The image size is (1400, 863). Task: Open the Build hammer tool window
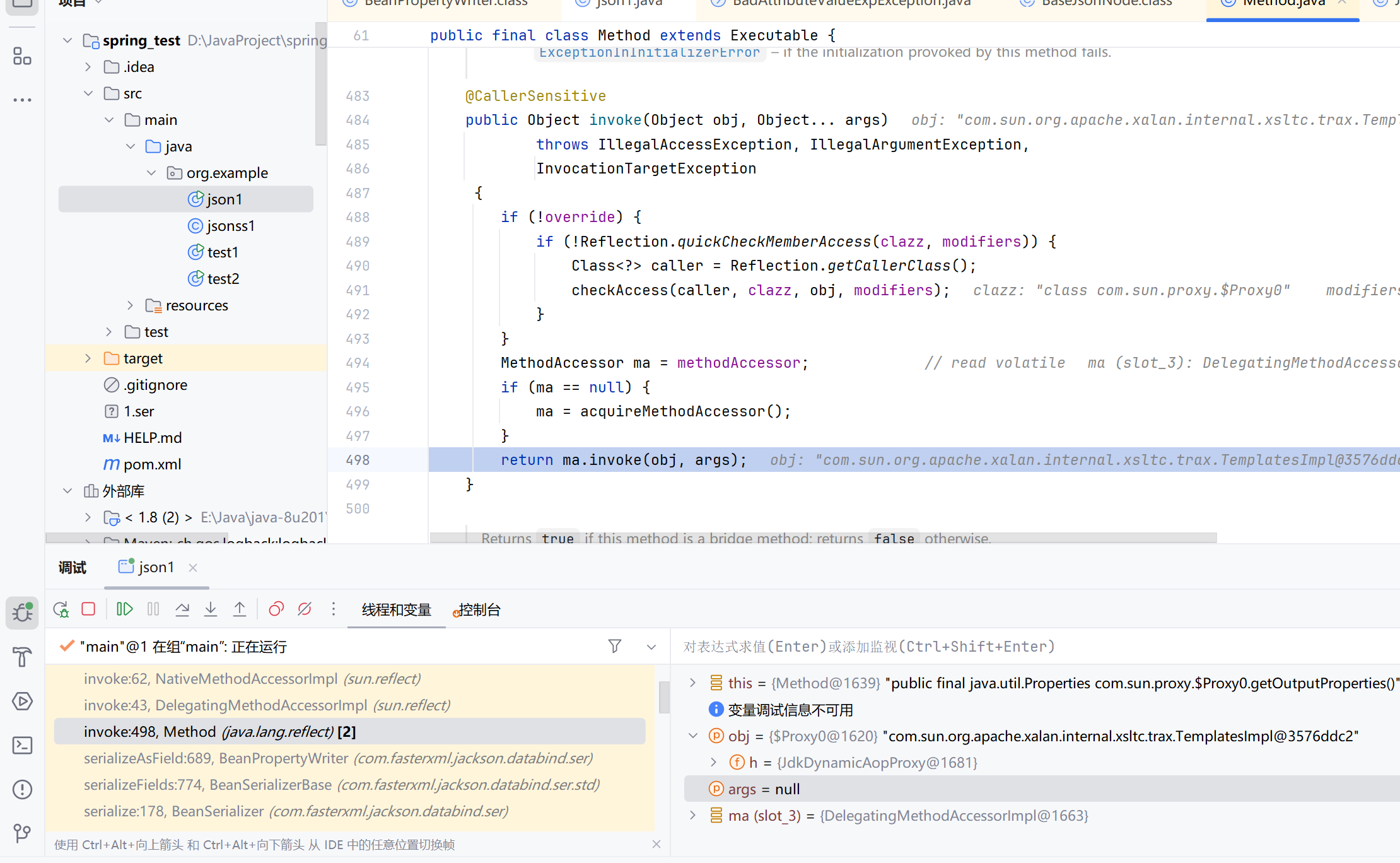tap(22, 657)
